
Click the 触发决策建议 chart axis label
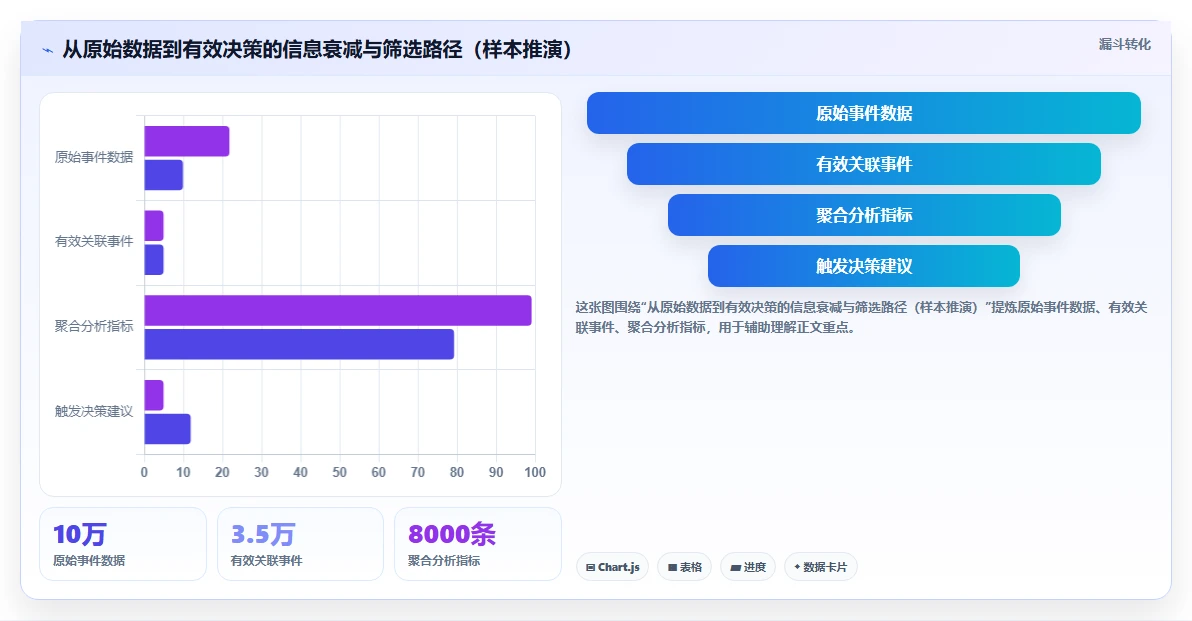coord(94,411)
